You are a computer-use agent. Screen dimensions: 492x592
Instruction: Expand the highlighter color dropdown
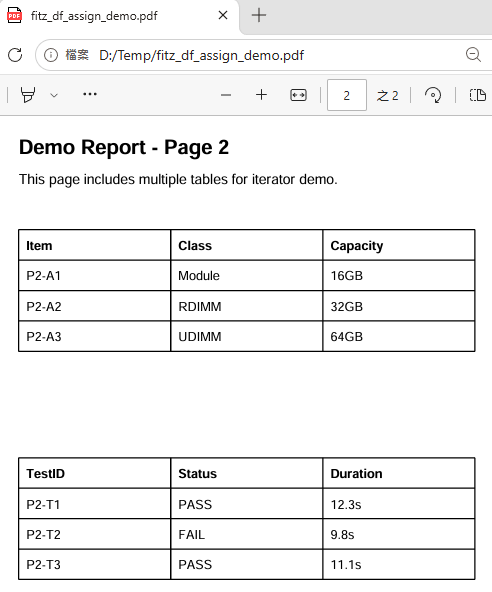54,95
